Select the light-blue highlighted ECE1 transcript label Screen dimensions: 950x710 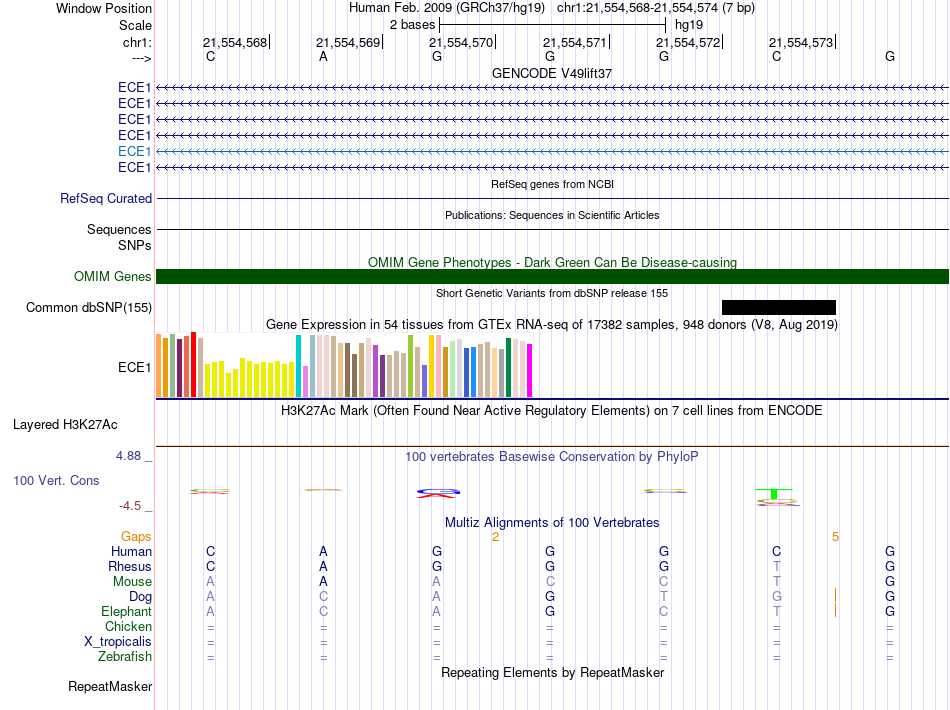tap(134, 151)
